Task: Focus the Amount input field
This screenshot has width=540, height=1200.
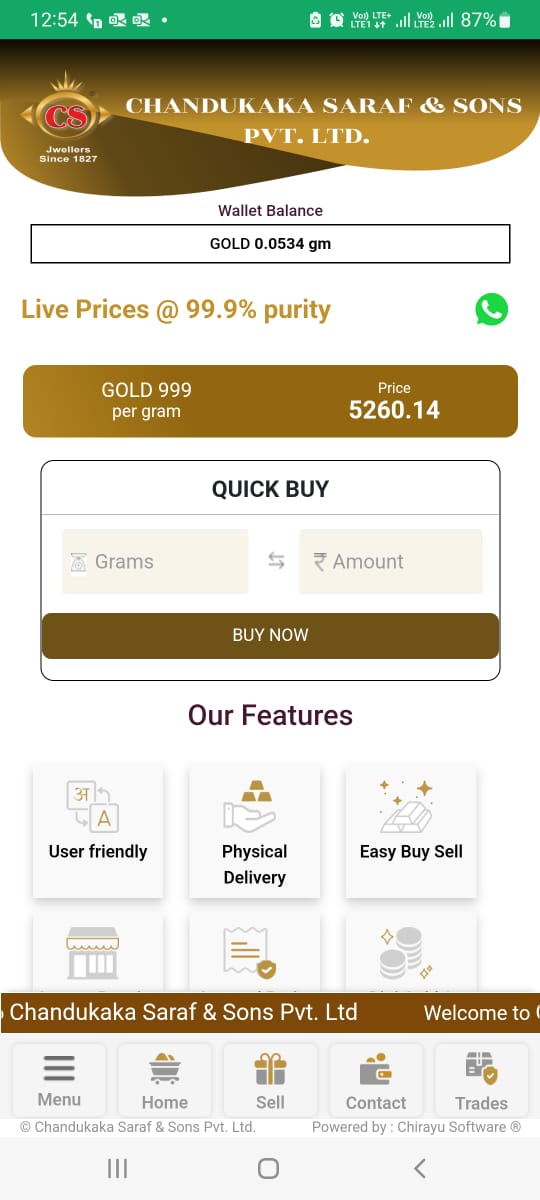Action: tap(391, 561)
